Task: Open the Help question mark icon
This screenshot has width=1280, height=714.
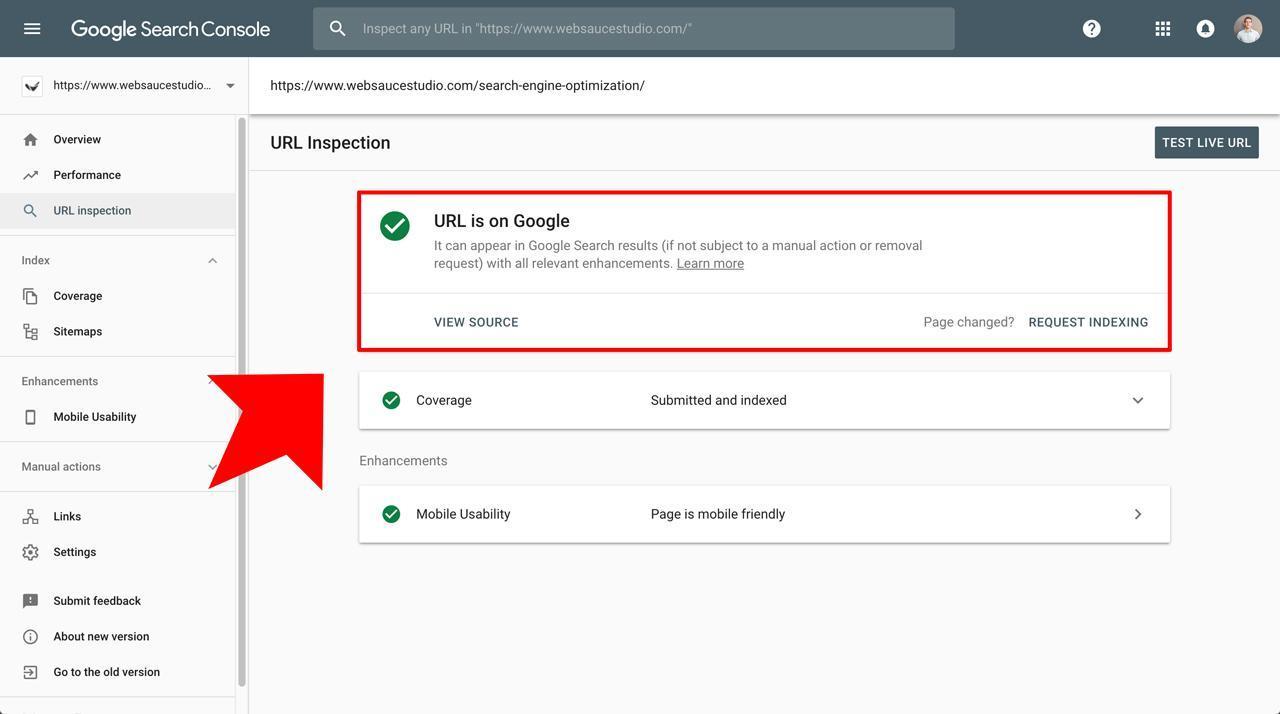Action: (x=1092, y=29)
